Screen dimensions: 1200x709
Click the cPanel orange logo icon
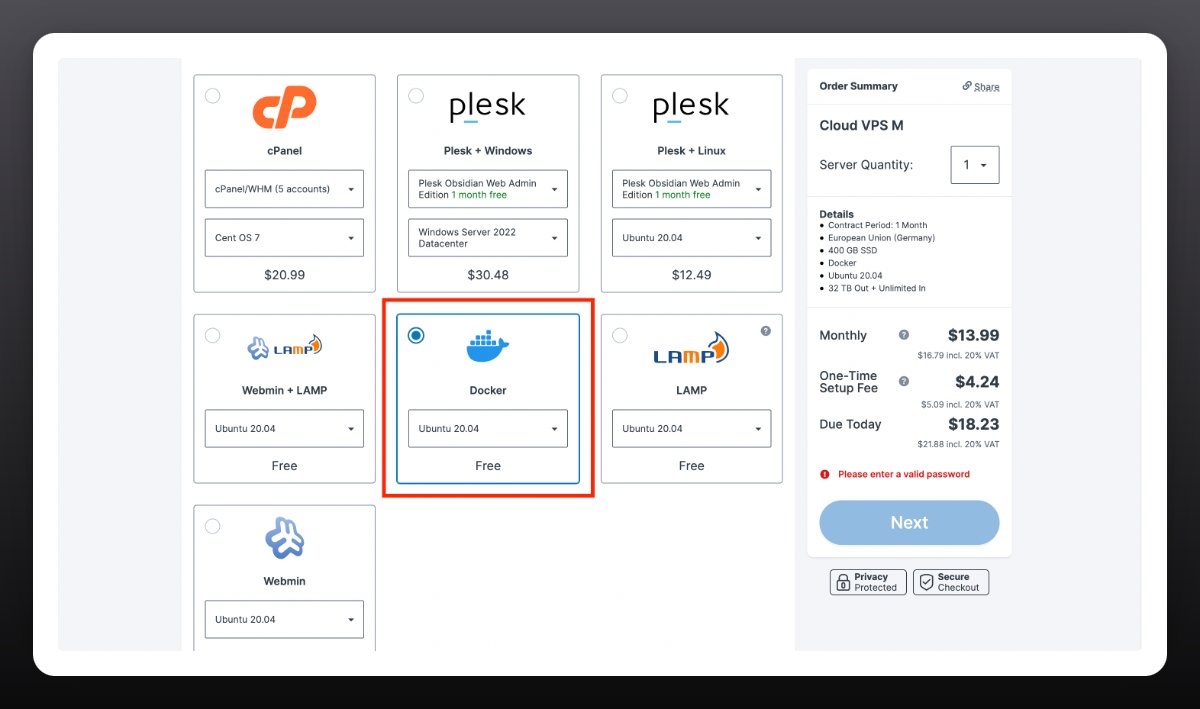tap(284, 107)
